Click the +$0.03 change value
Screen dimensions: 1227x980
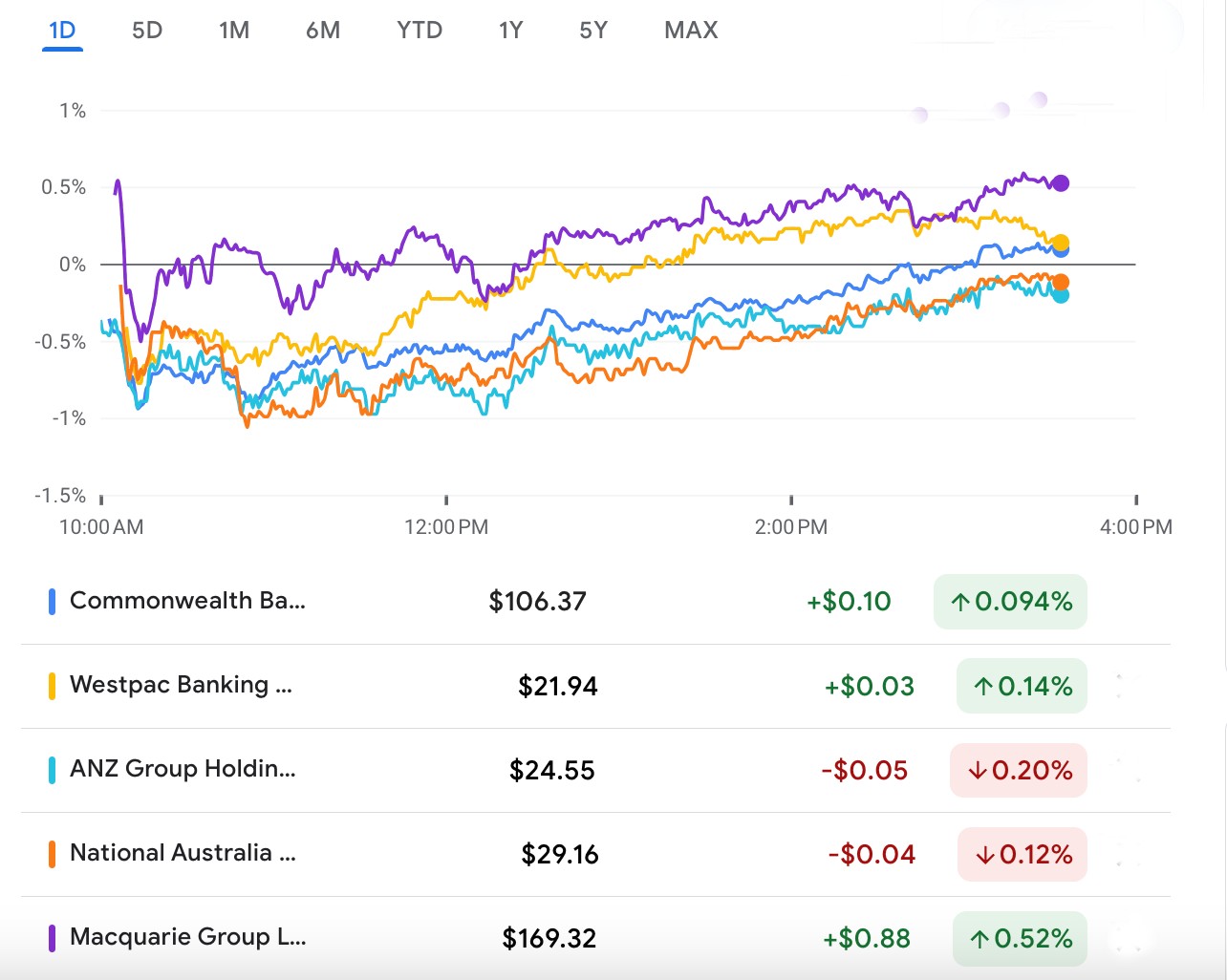coord(870,686)
